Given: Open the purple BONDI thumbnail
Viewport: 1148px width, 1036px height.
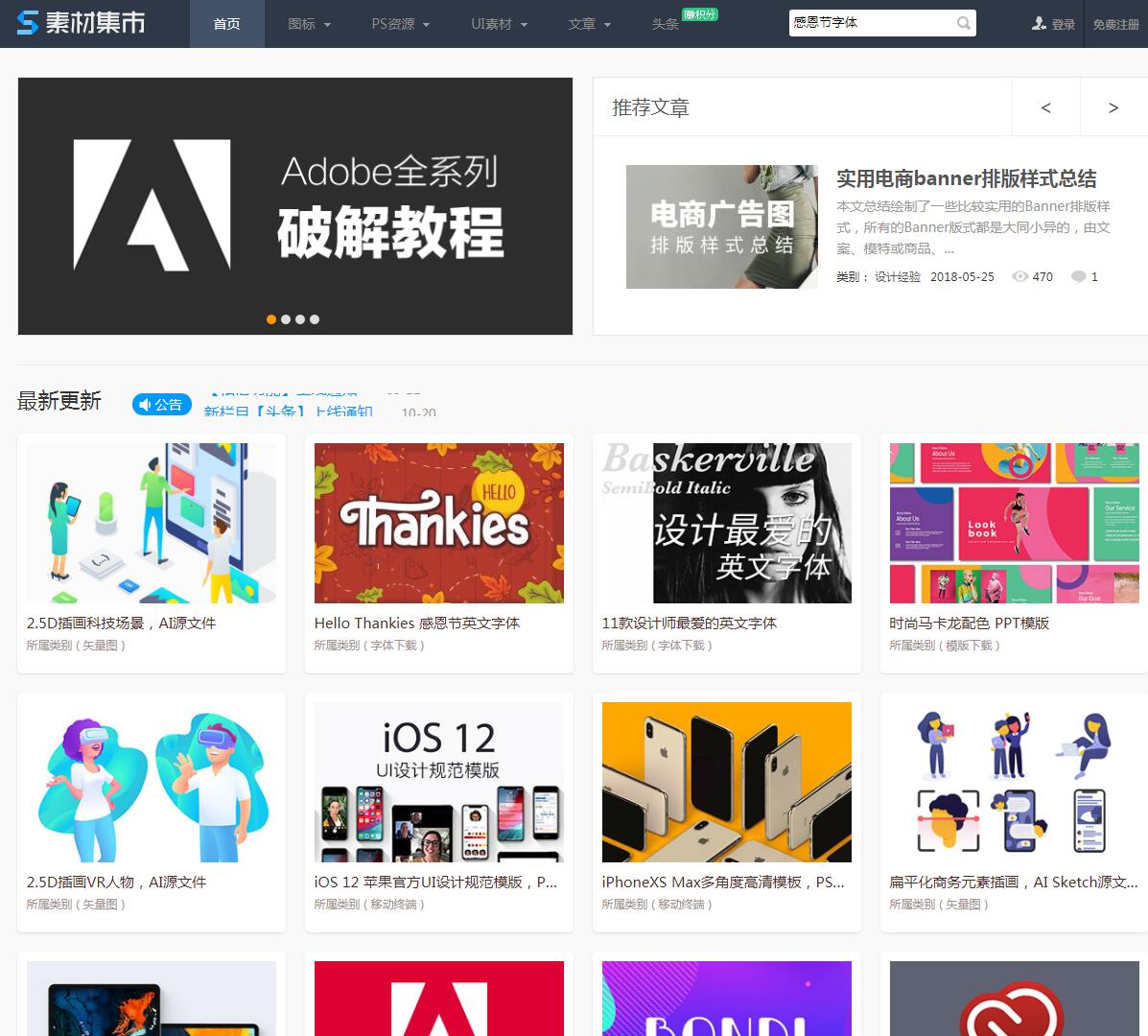Looking at the screenshot, I should pos(727,999).
